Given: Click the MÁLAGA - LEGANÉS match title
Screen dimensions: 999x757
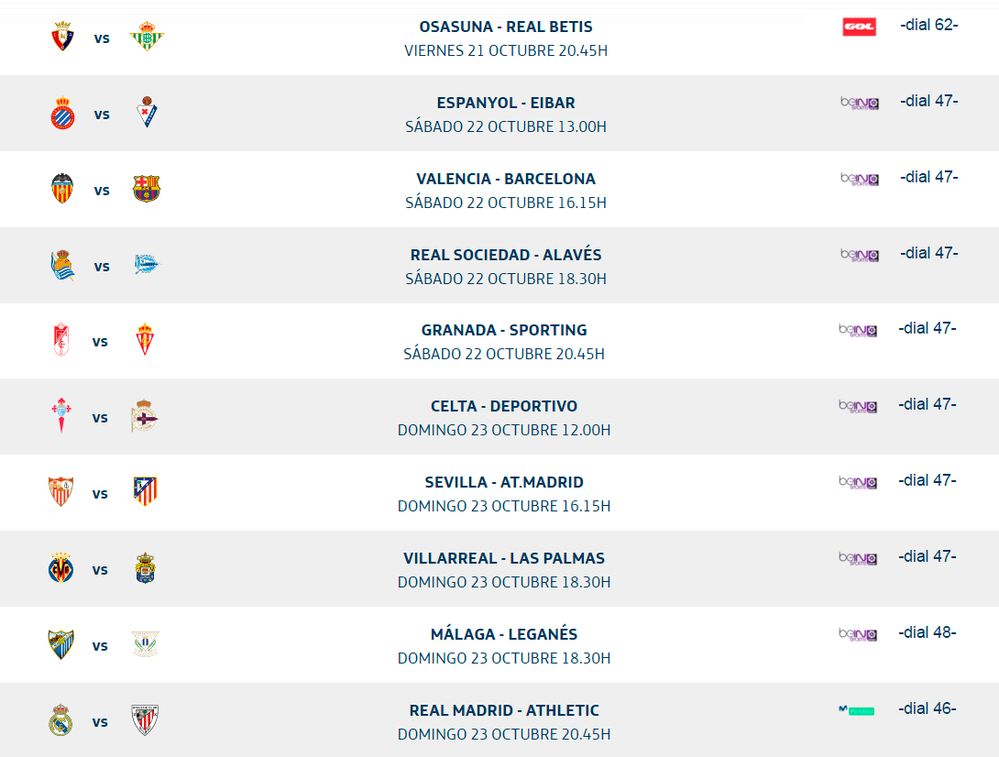Looking at the screenshot, I should pos(503,633).
